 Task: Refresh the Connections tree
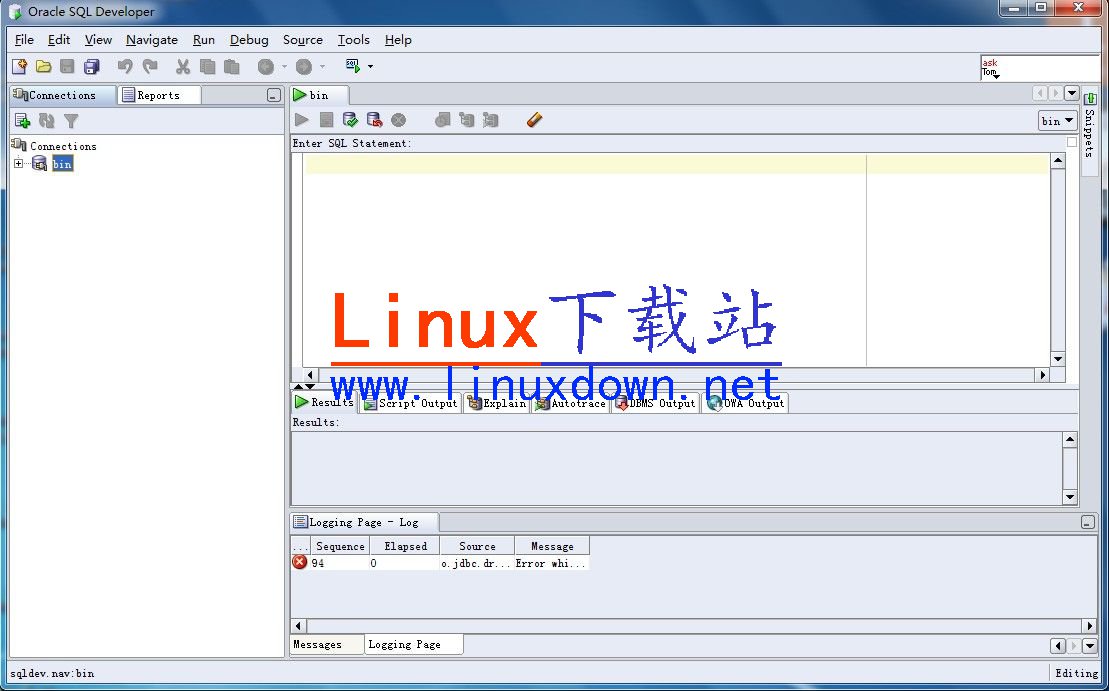(x=47, y=121)
